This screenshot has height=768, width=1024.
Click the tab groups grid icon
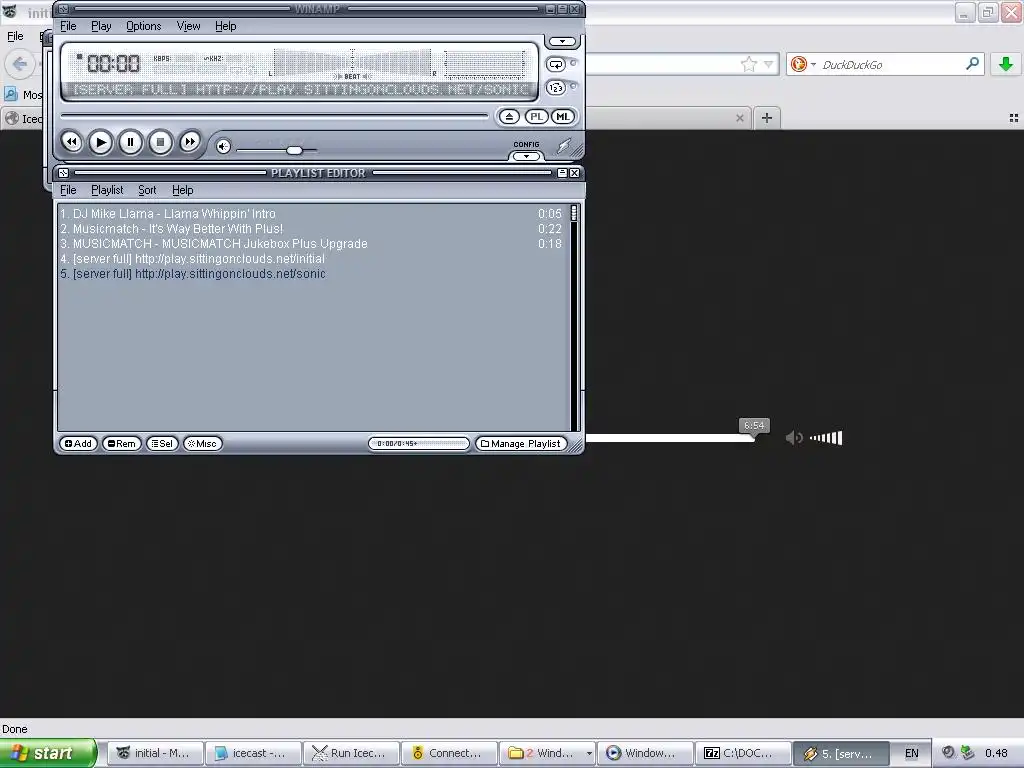[x=1014, y=118]
